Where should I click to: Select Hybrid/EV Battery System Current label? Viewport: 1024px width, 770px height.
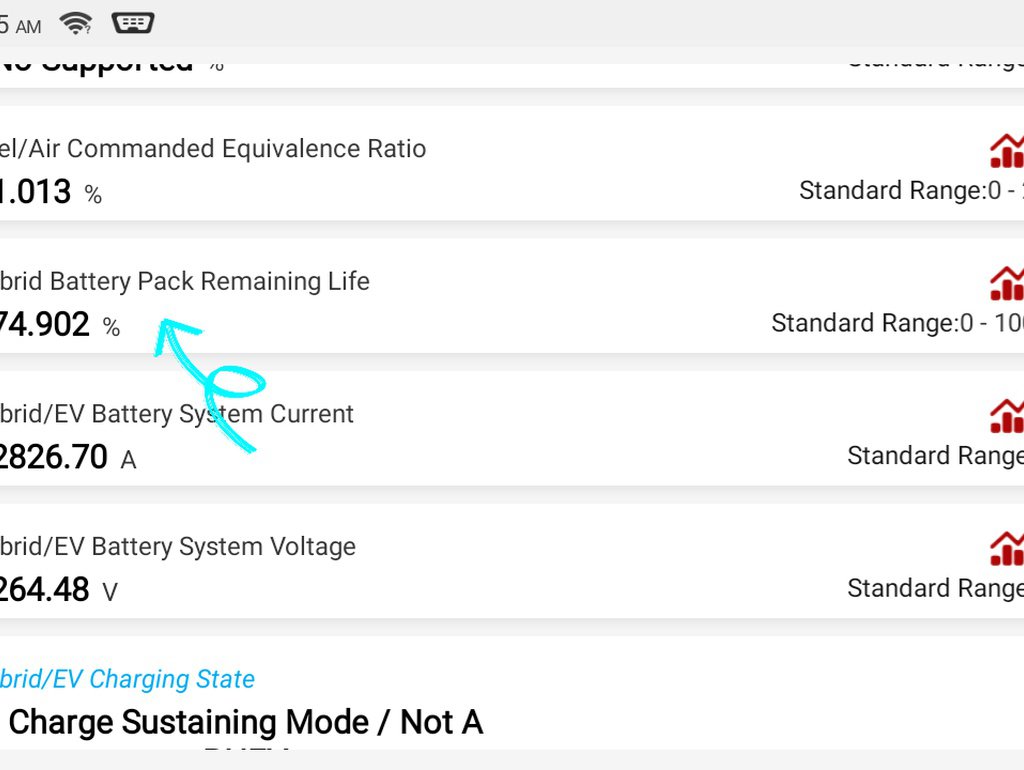[176, 414]
